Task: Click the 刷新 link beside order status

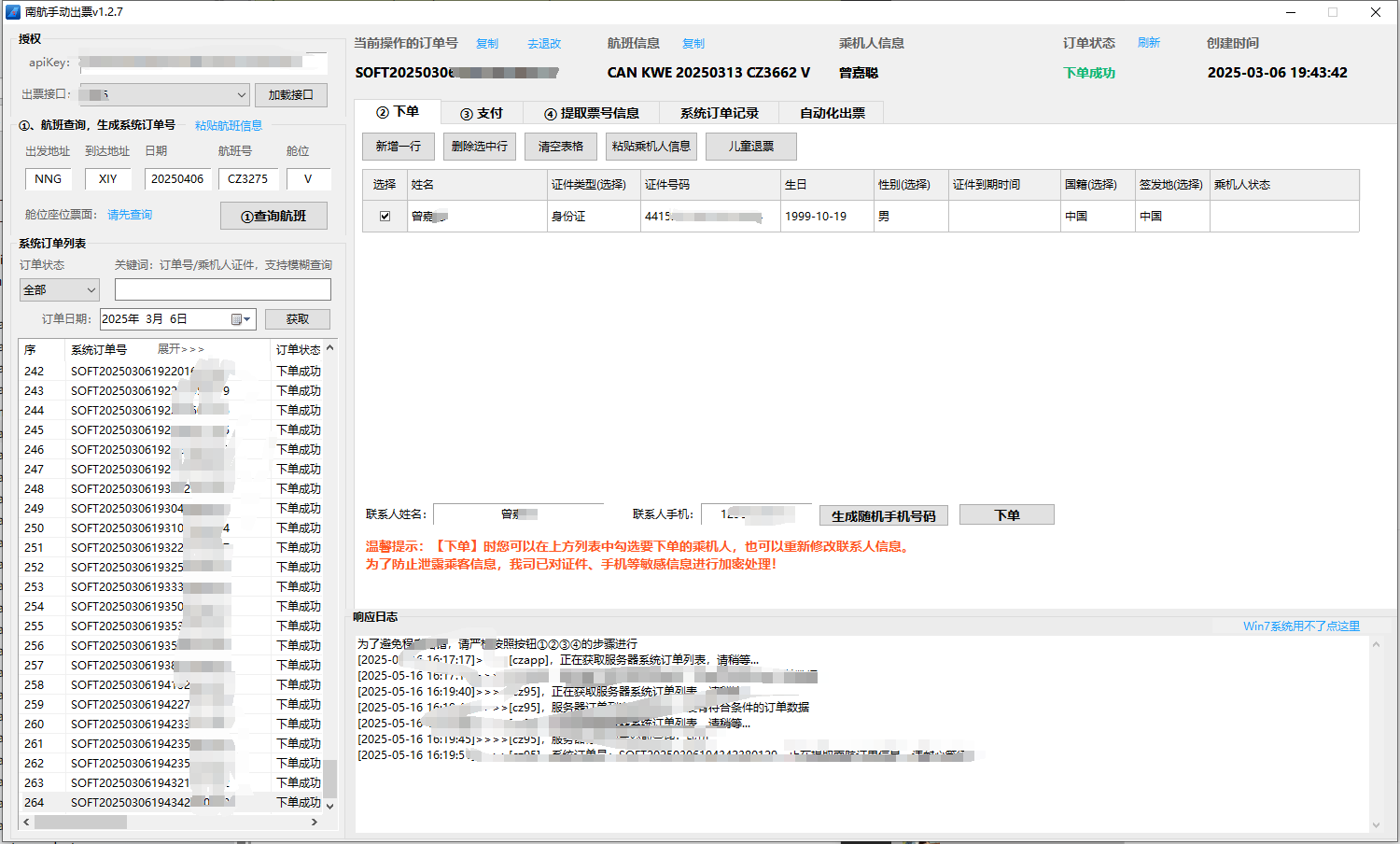Action: (1148, 43)
